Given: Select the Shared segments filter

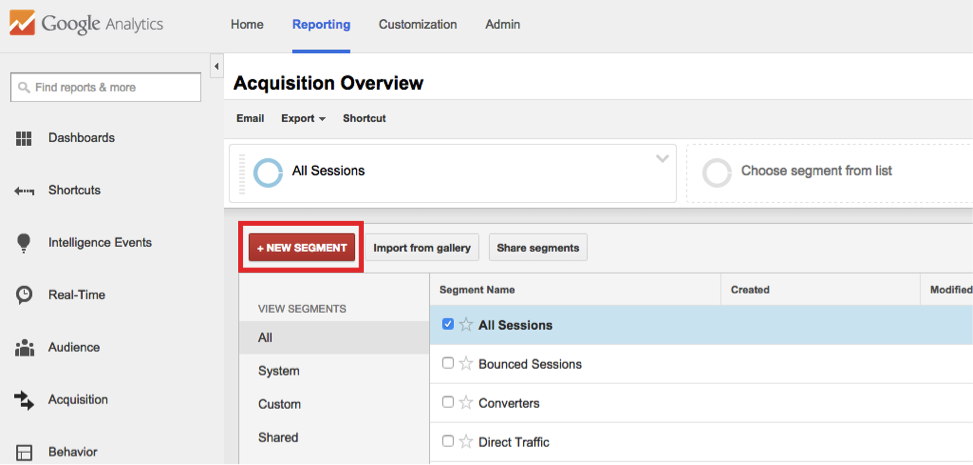Looking at the screenshot, I should click(x=278, y=438).
